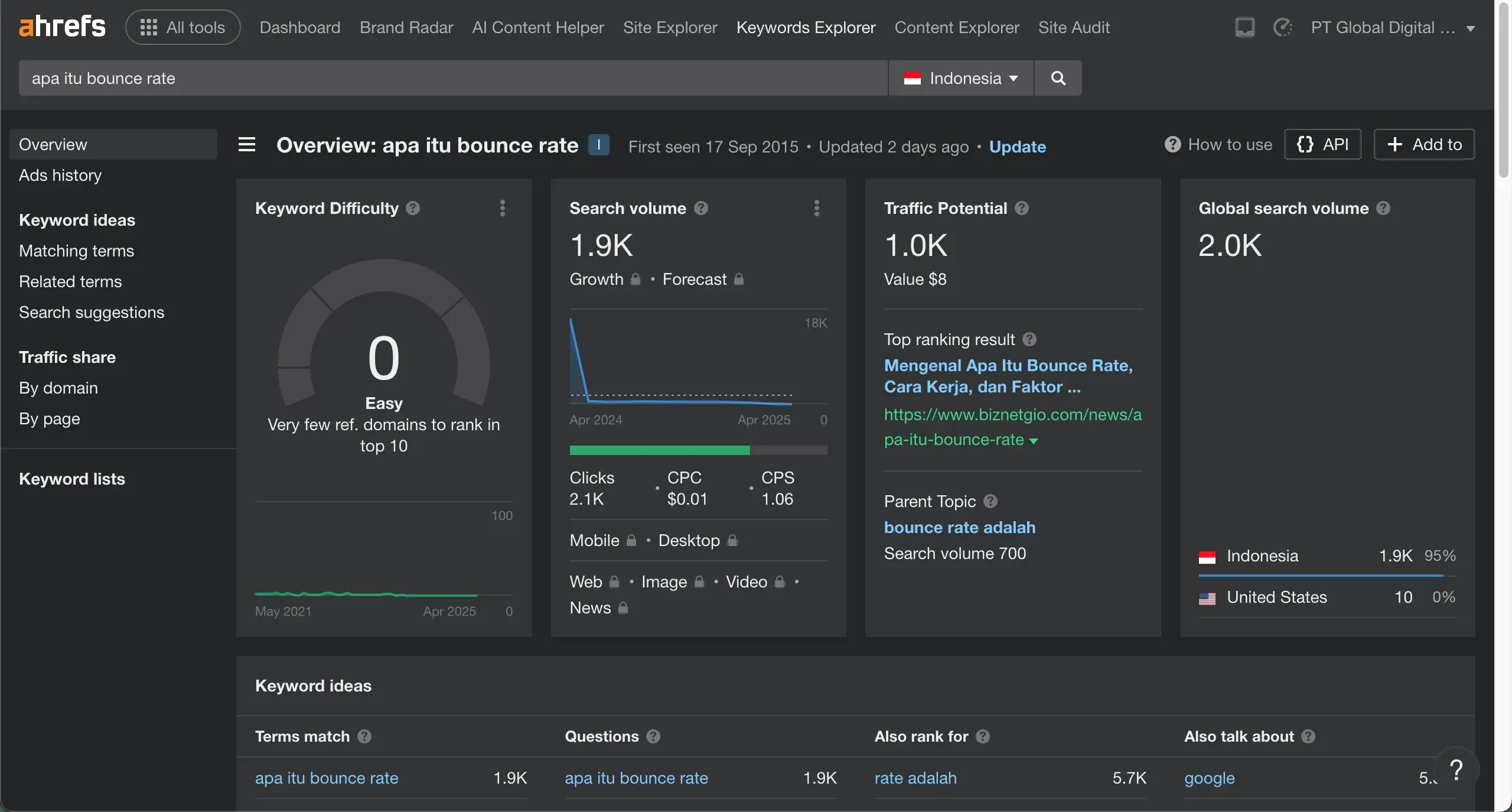The image size is (1512, 812).
Task: Open the Indonesia country dropdown
Action: coord(961,78)
